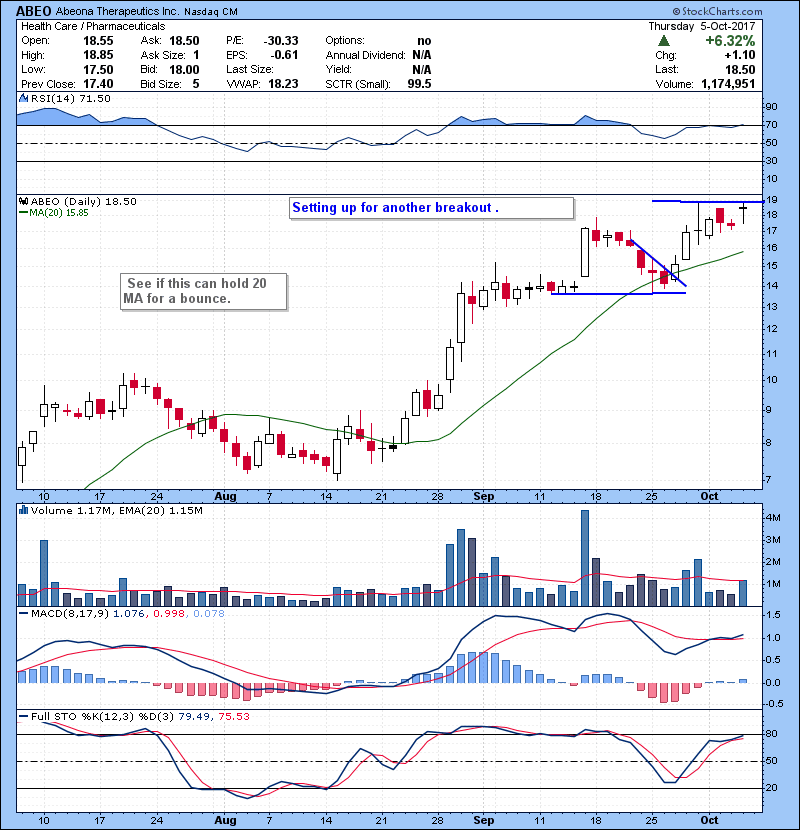Screen dimensions: 800x830
Task: Click the 'See if this can hold 20 MA' note
Action: pos(204,291)
